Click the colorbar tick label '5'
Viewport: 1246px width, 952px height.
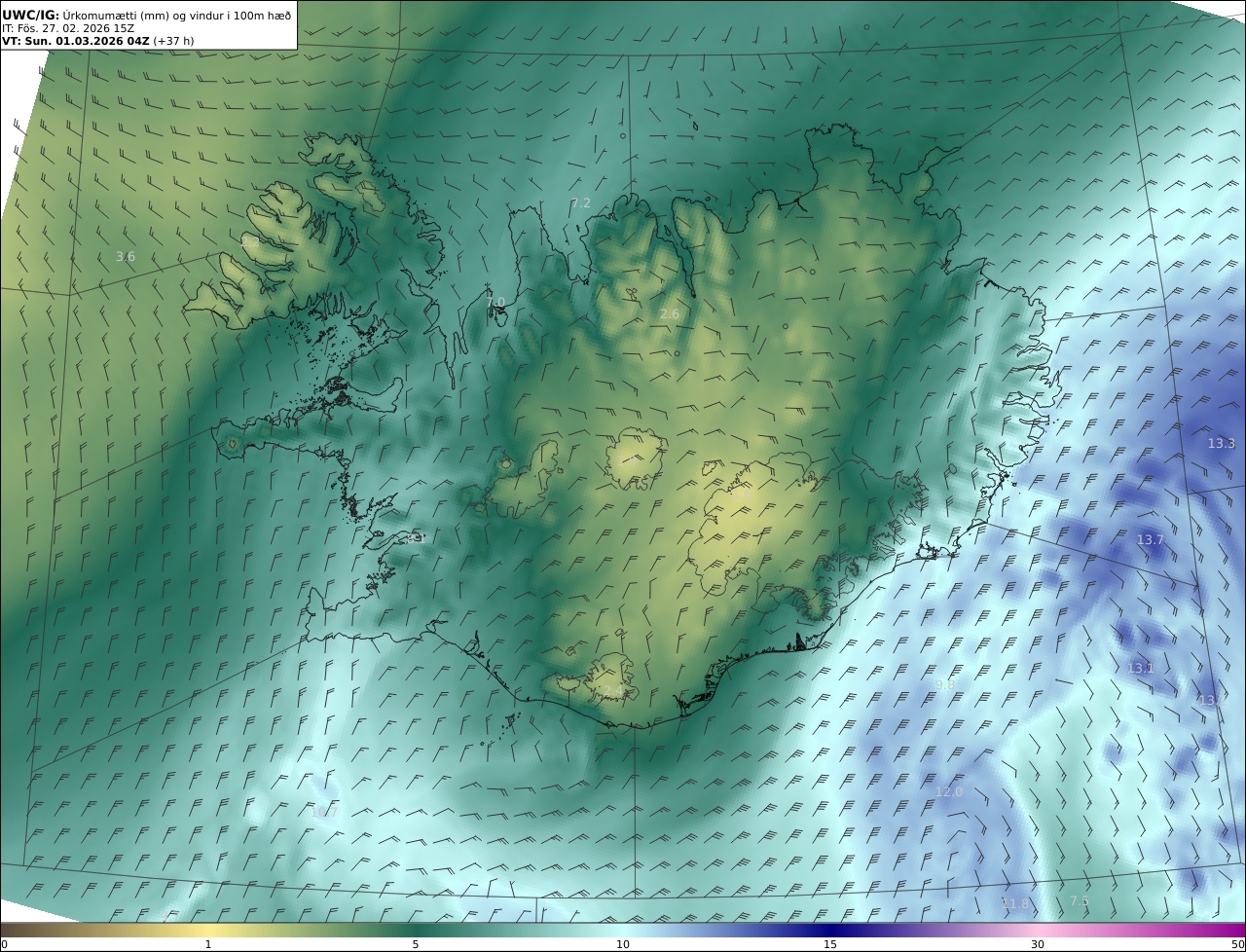(x=416, y=944)
